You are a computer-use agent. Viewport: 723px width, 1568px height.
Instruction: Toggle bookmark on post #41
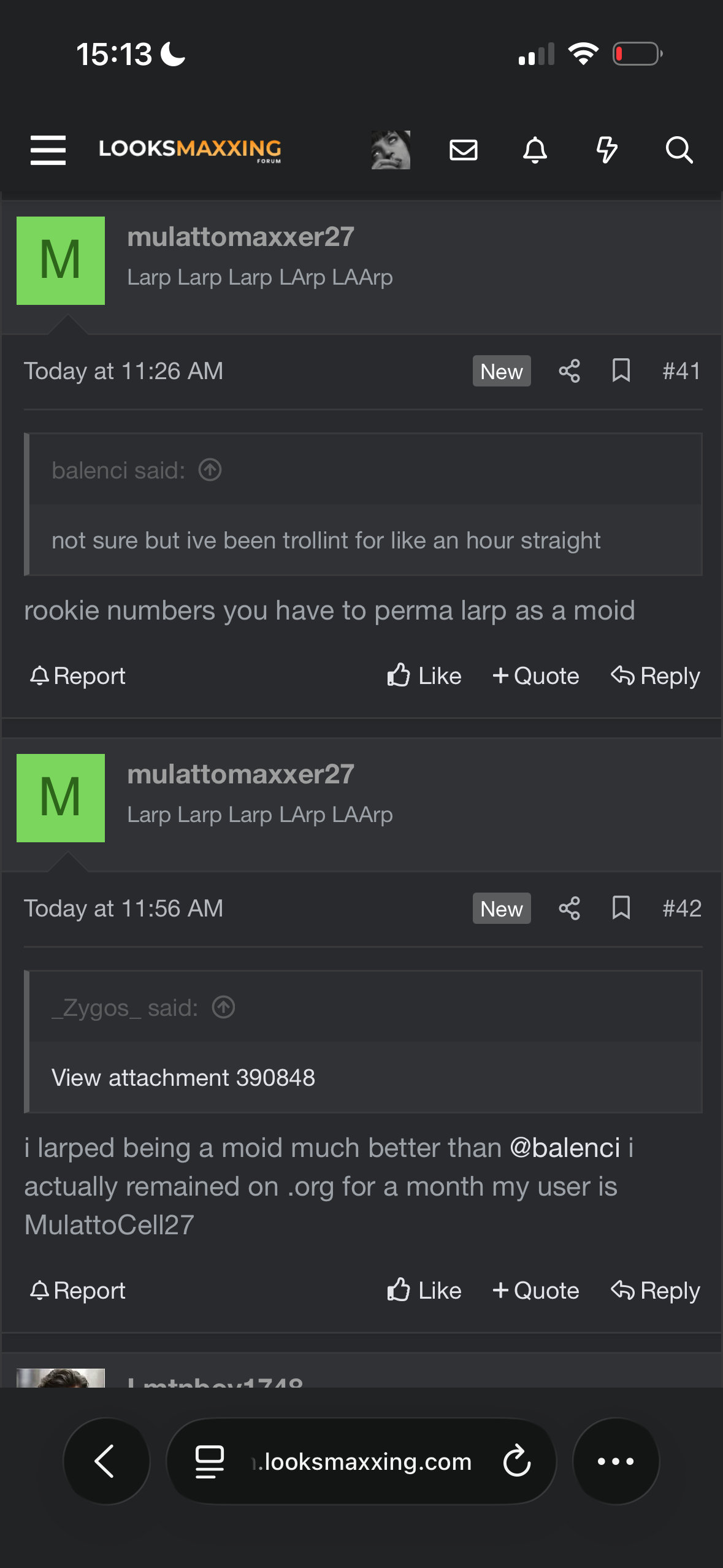coord(621,371)
